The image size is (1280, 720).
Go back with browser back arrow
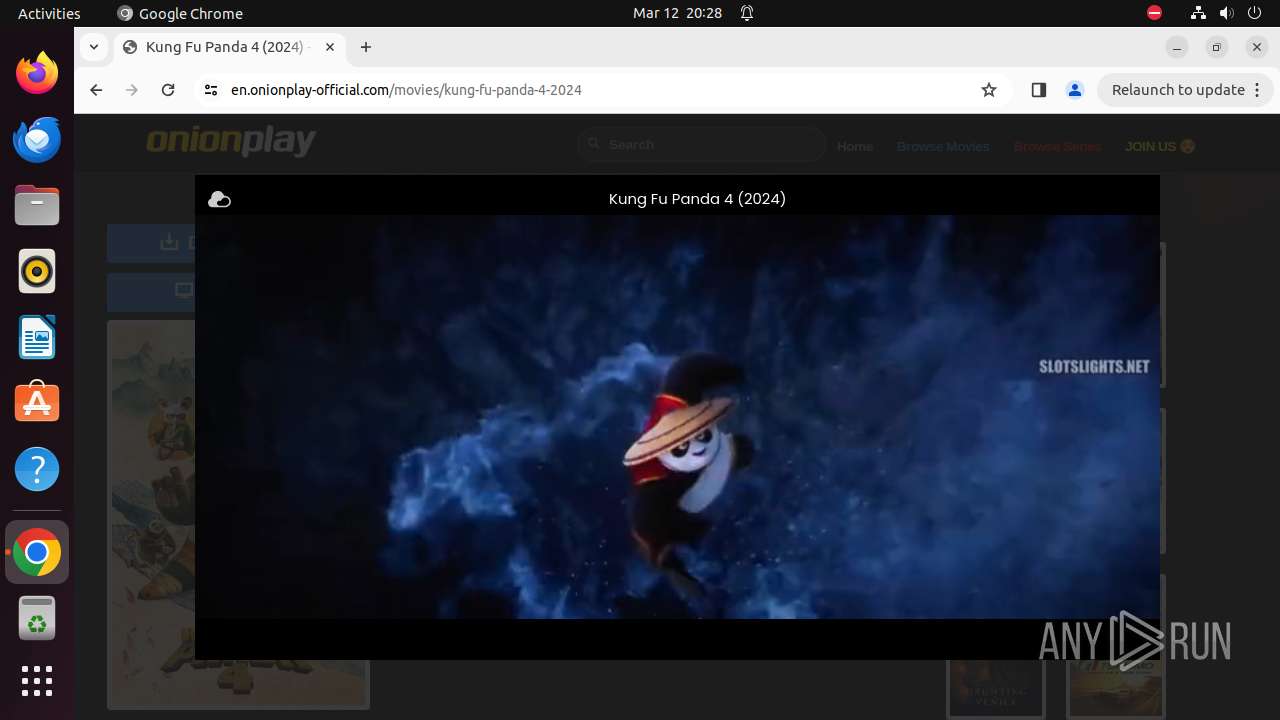click(x=96, y=90)
